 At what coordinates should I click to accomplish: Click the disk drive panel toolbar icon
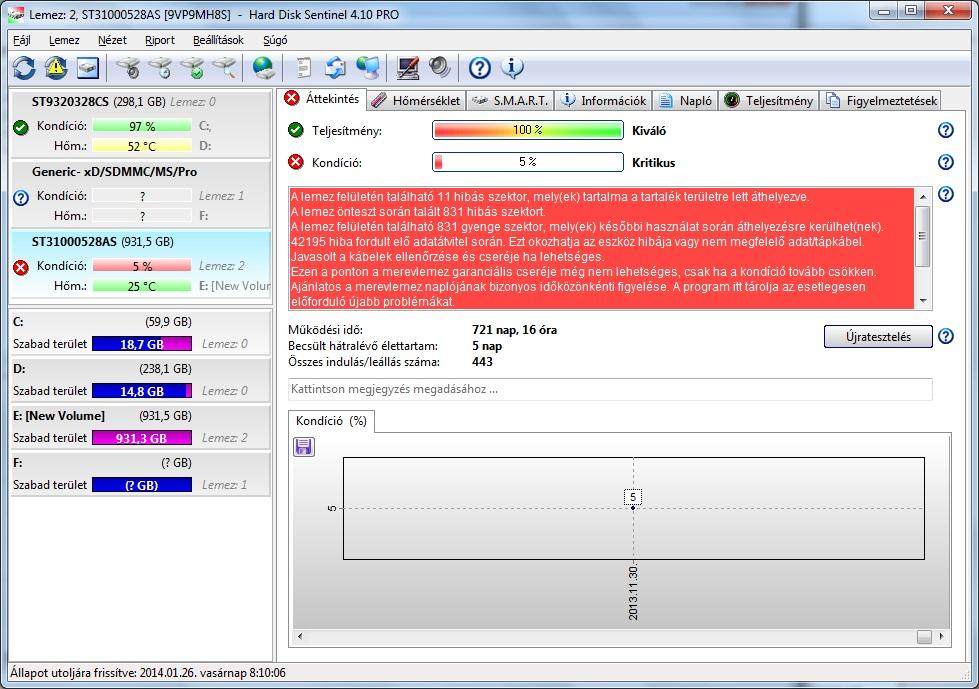pos(87,67)
